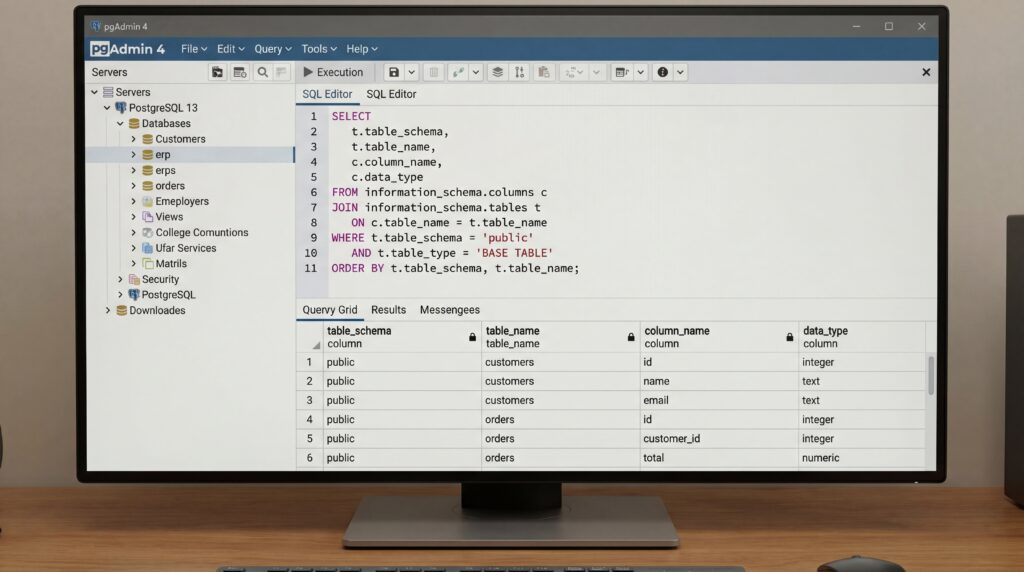Switch to the first SQL Editor tab
Image resolution: width=1024 pixels, height=572 pixels.
coord(327,94)
